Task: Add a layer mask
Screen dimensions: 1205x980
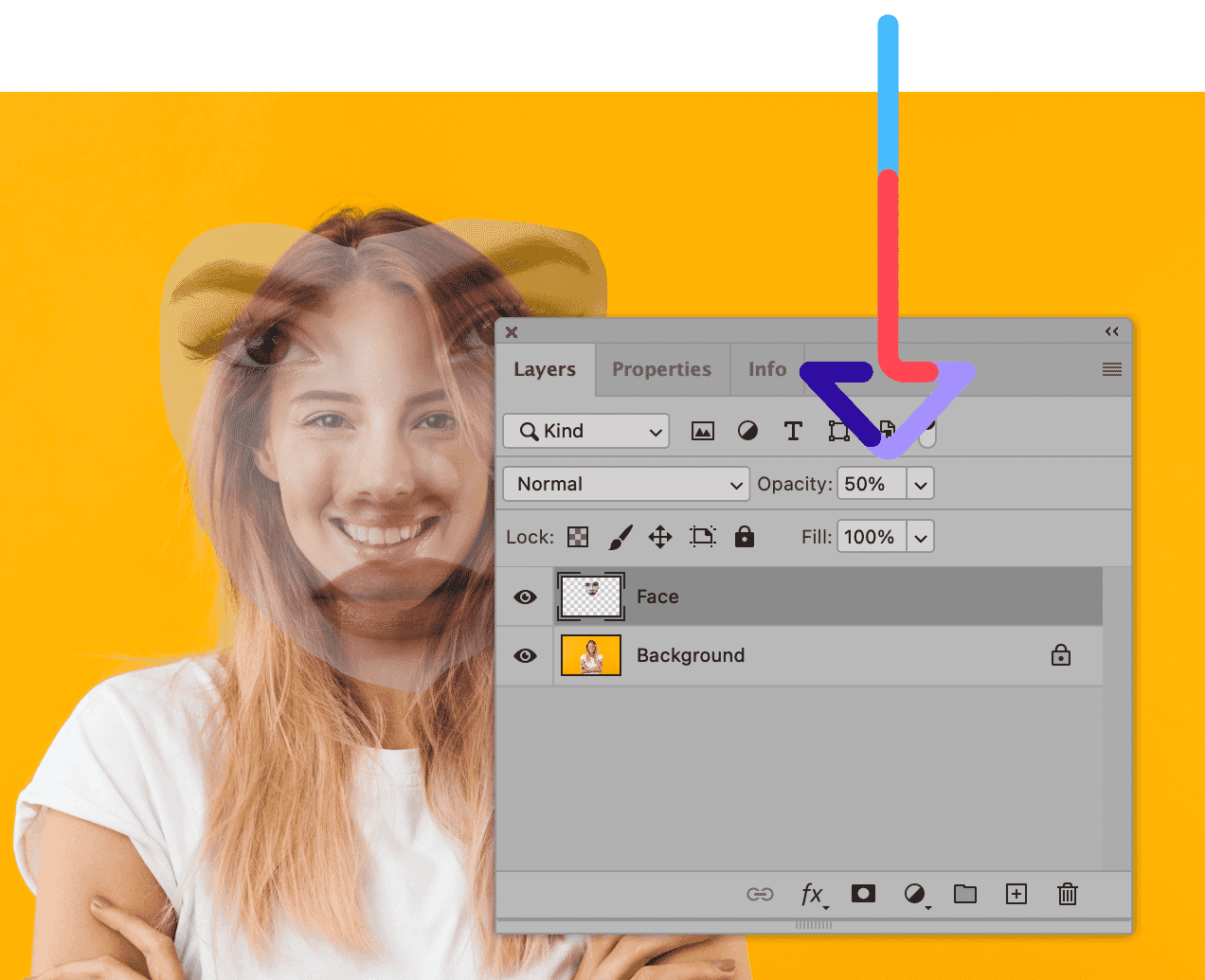Action: pyautogui.click(x=863, y=894)
